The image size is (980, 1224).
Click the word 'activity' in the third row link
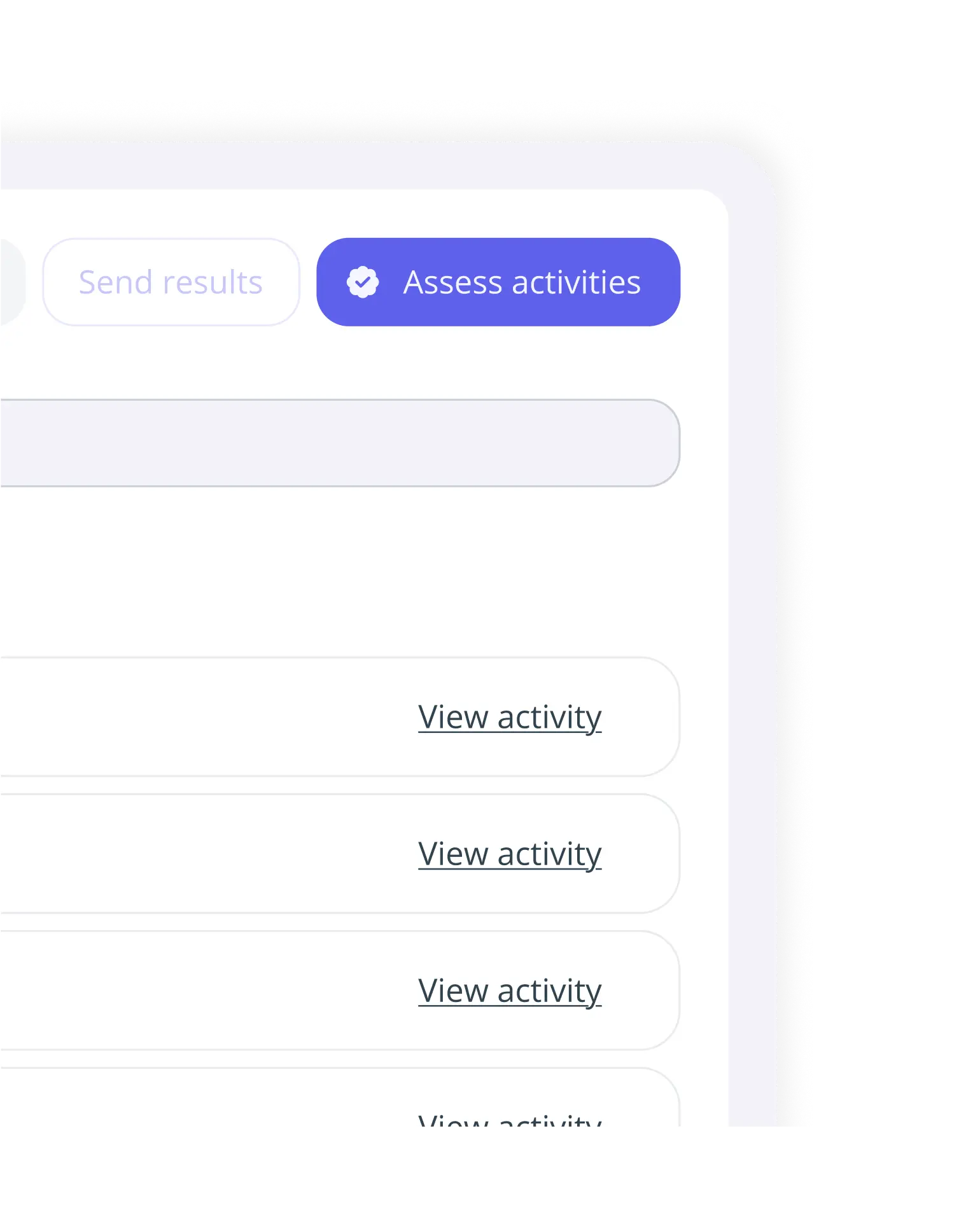pyautogui.click(x=549, y=991)
